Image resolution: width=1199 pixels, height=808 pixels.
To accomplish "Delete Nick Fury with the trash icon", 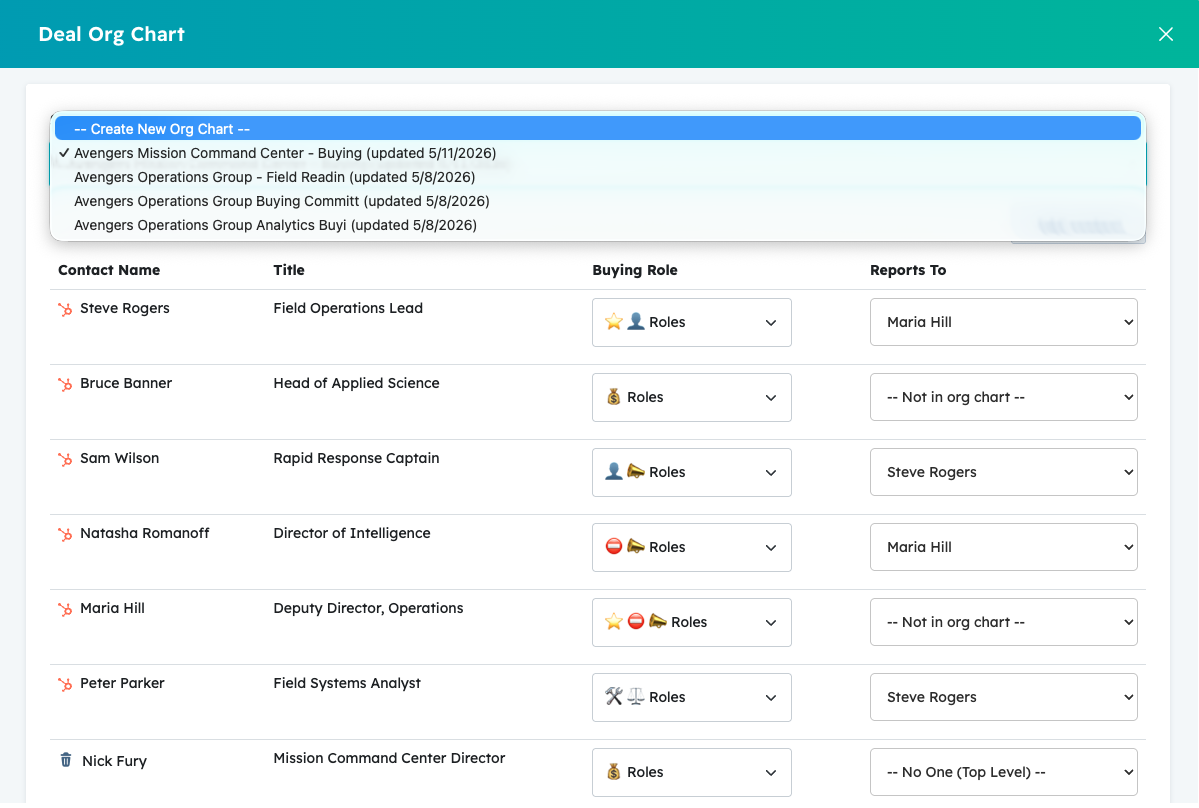I will coord(66,760).
